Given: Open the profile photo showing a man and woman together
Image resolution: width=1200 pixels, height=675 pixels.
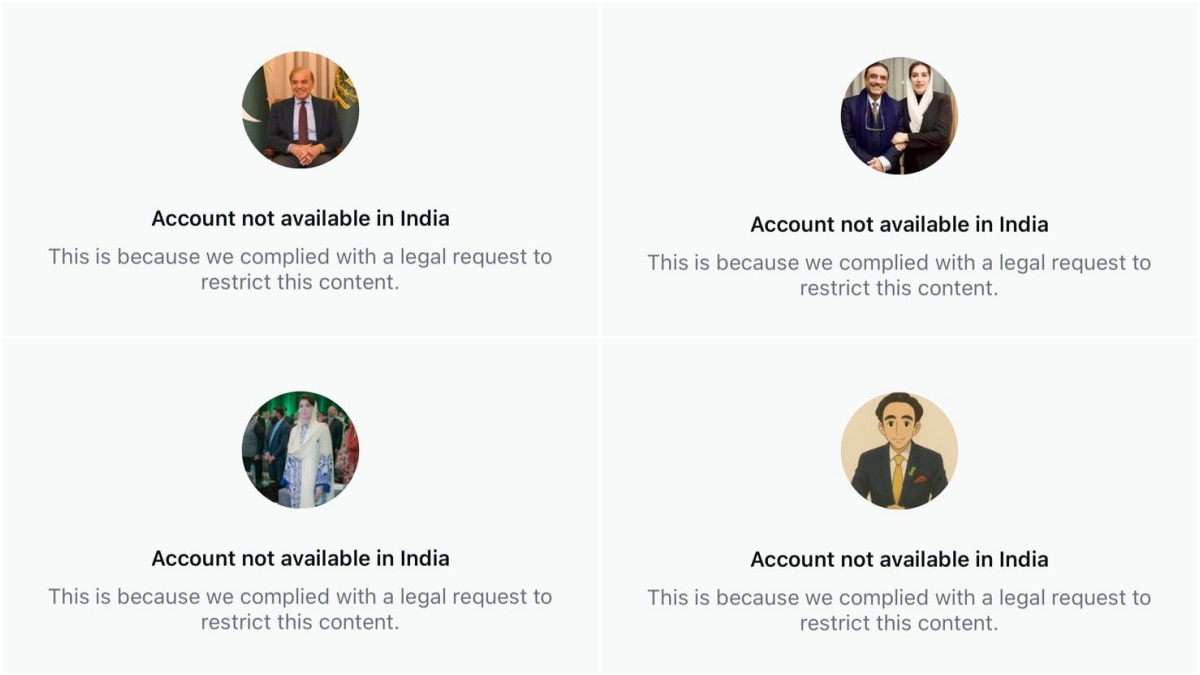Looking at the screenshot, I should (899, 116).
